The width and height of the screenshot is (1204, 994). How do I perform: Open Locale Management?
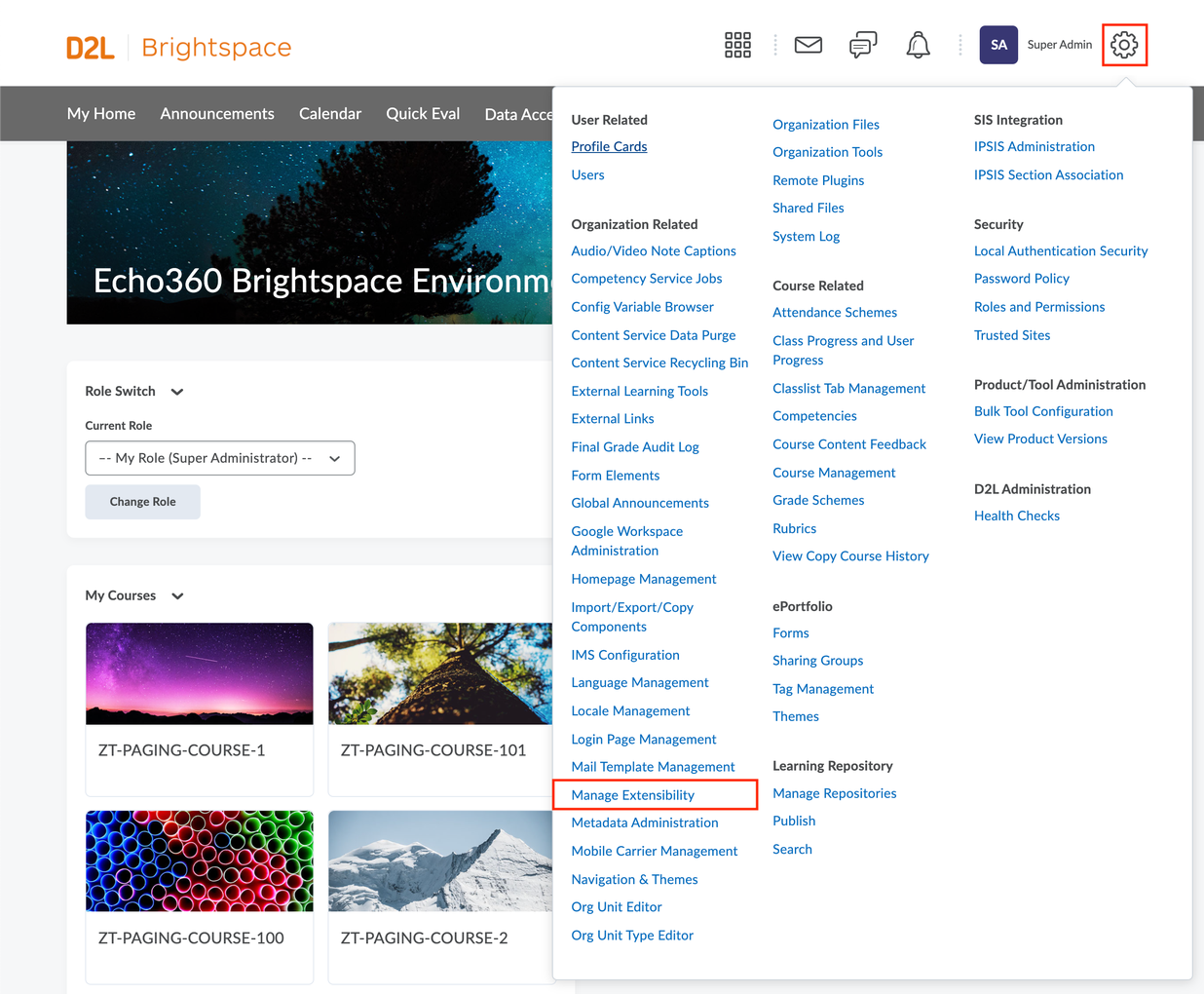pyautogui.click(x=630, y=711)
